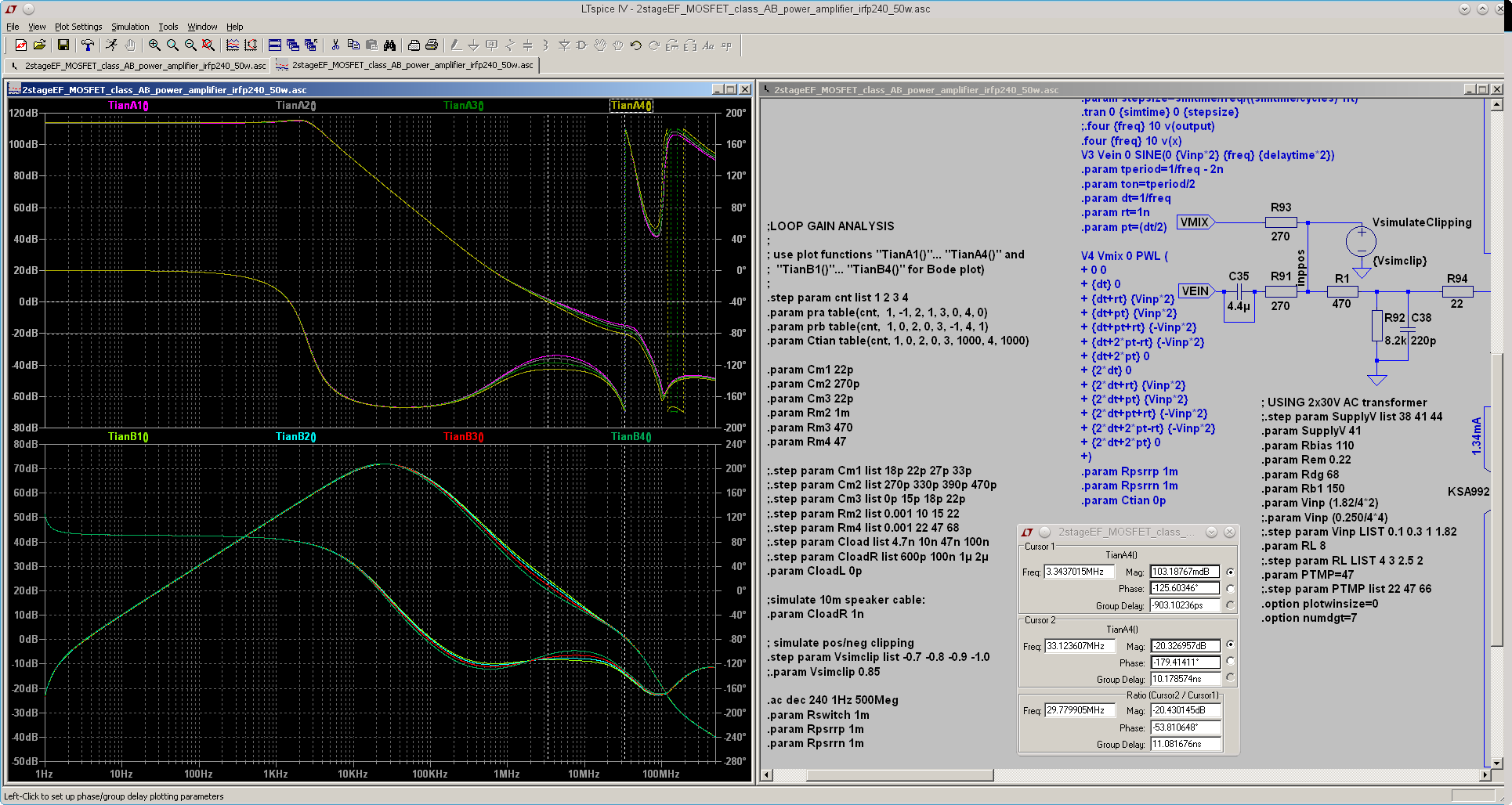
Task: Select the Draw Wire pencil tool
Action: click(456, 45)
